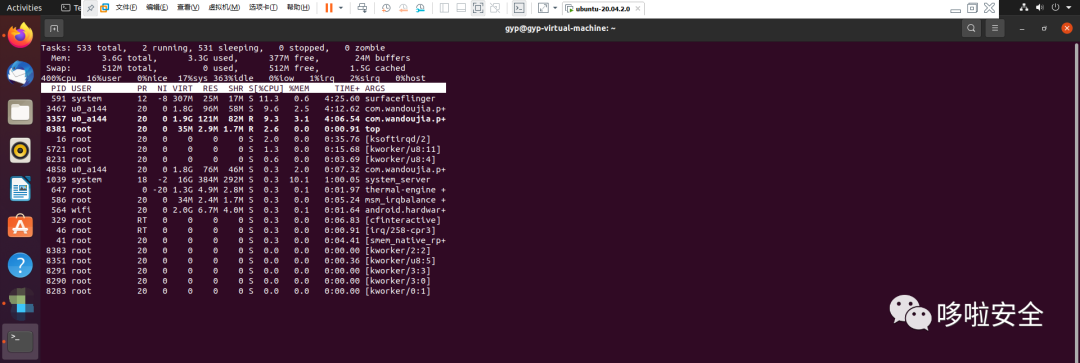Launch Rhythmbox from the dock
The image size is (1080, 363).
(x=21, y=149)
